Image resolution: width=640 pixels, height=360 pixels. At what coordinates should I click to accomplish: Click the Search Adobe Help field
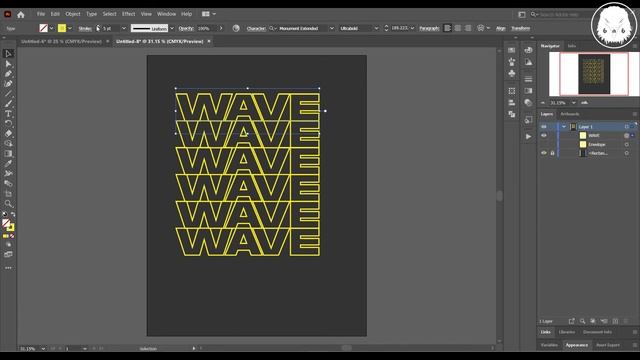click(561, 14)
